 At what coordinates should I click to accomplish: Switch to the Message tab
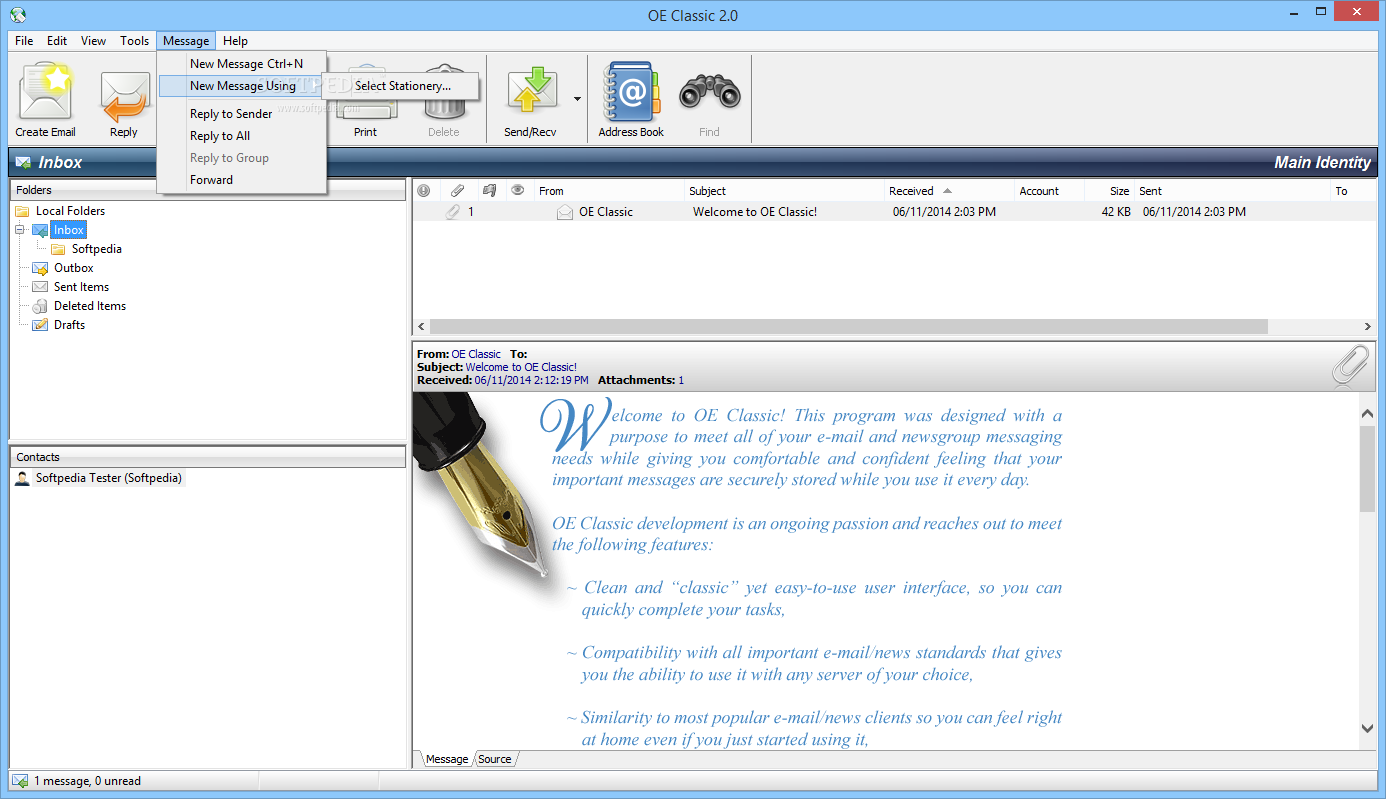[x=446, y=759]
